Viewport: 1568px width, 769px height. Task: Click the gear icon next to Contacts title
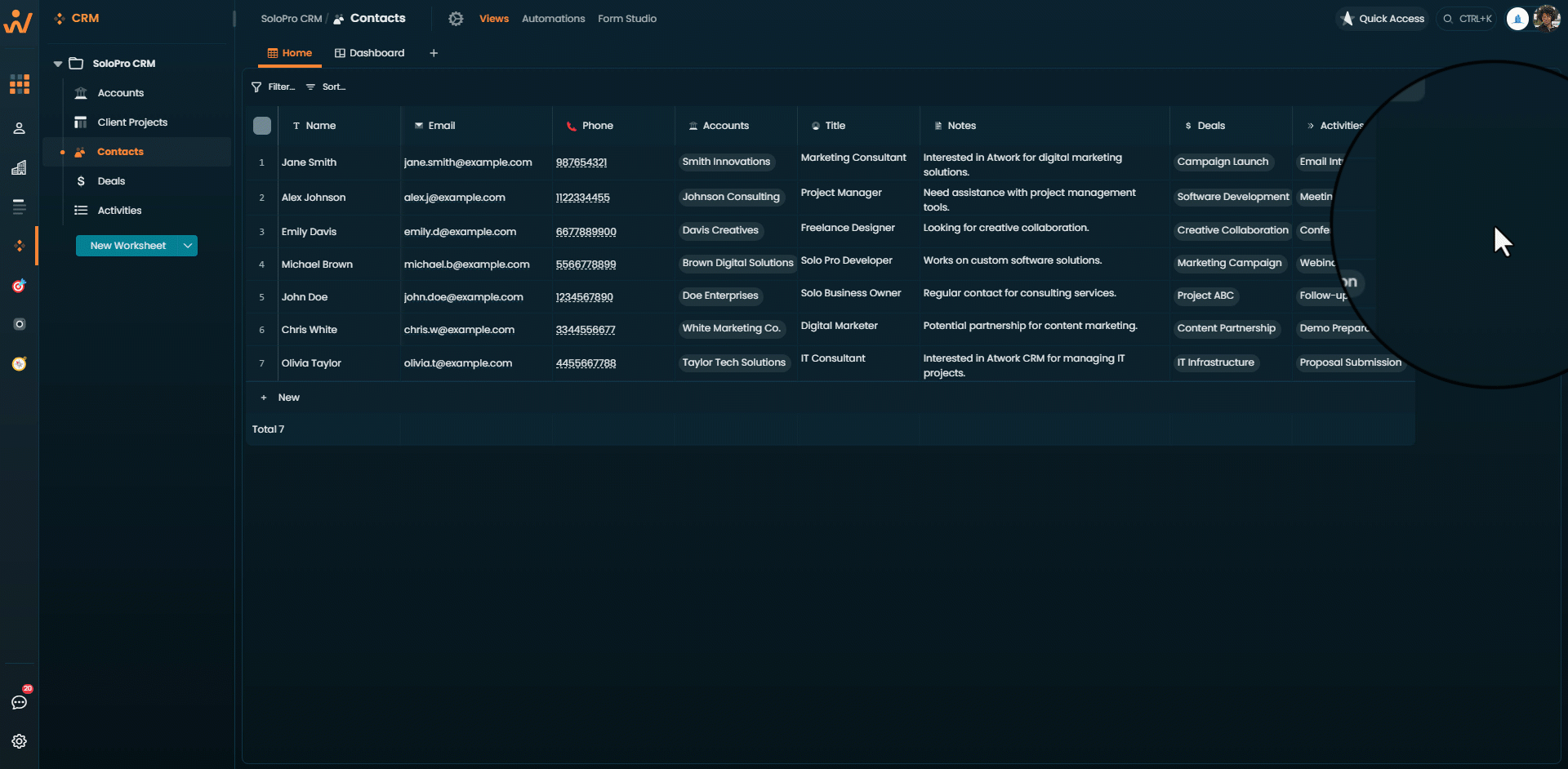click(456, 19)
